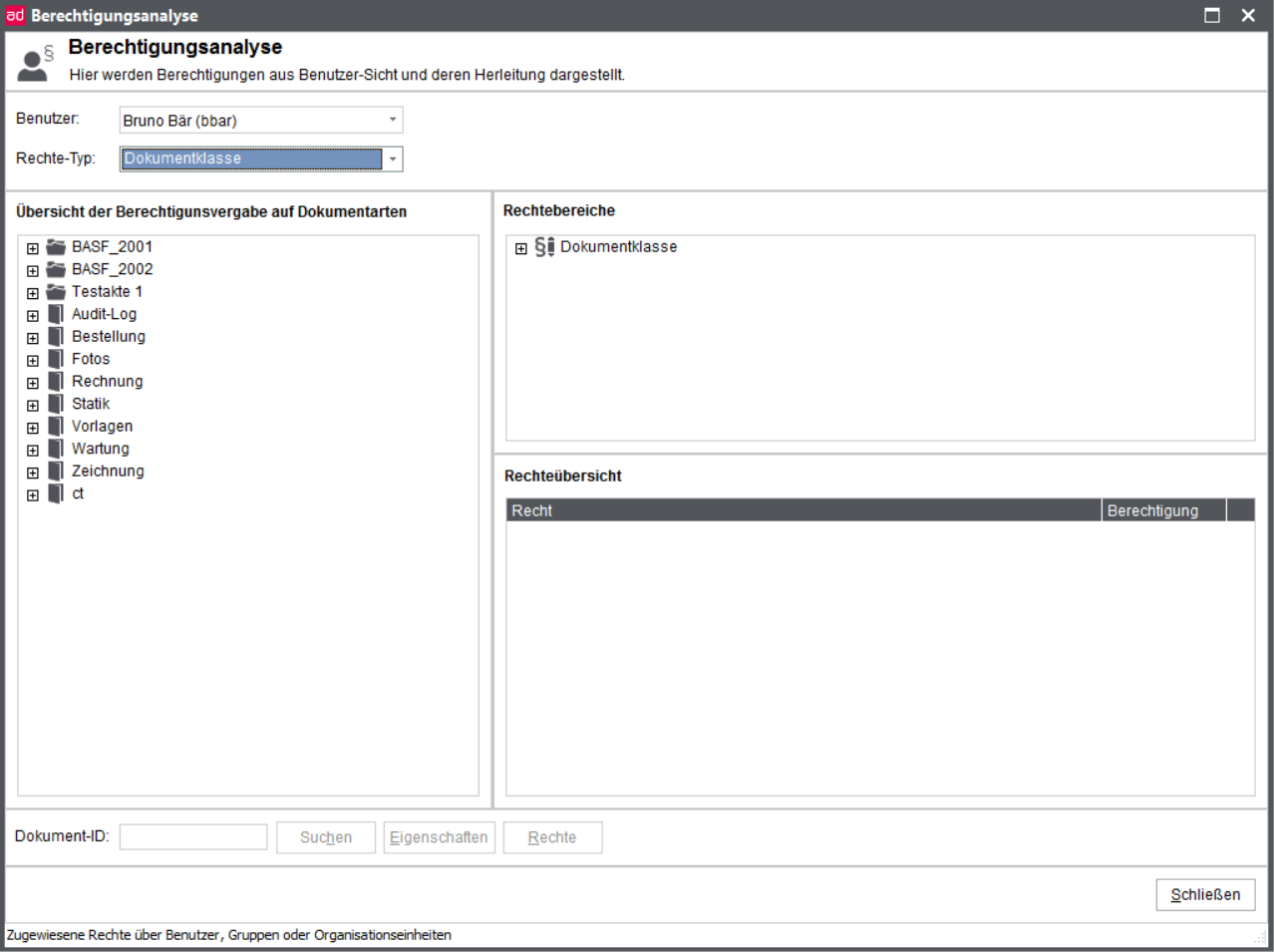1274x952 pixels.
Task: Click the Fotos document type icon
Action: pos(56,359)
